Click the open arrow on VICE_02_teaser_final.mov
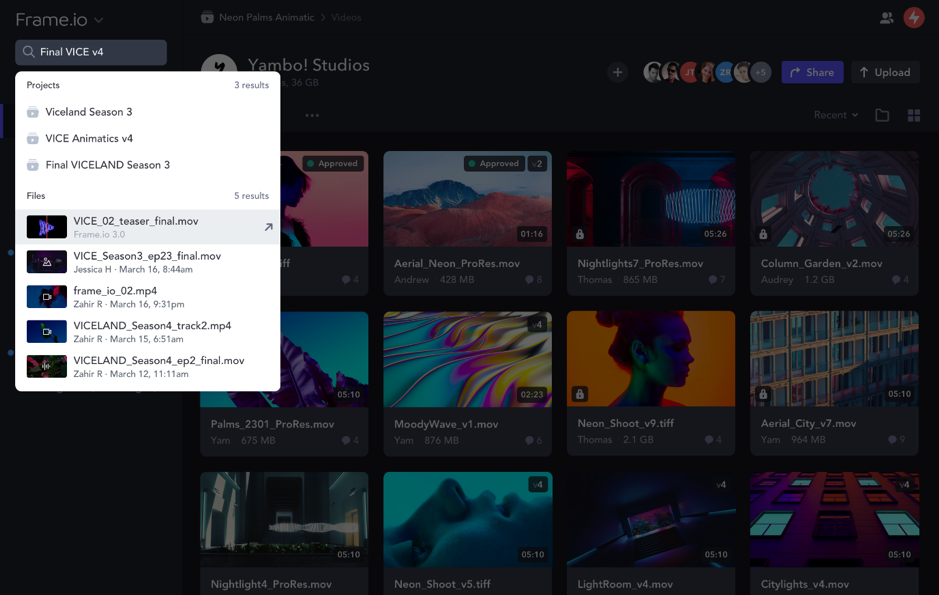This screenshot has width=939, height=595. [x=268, y=227]
